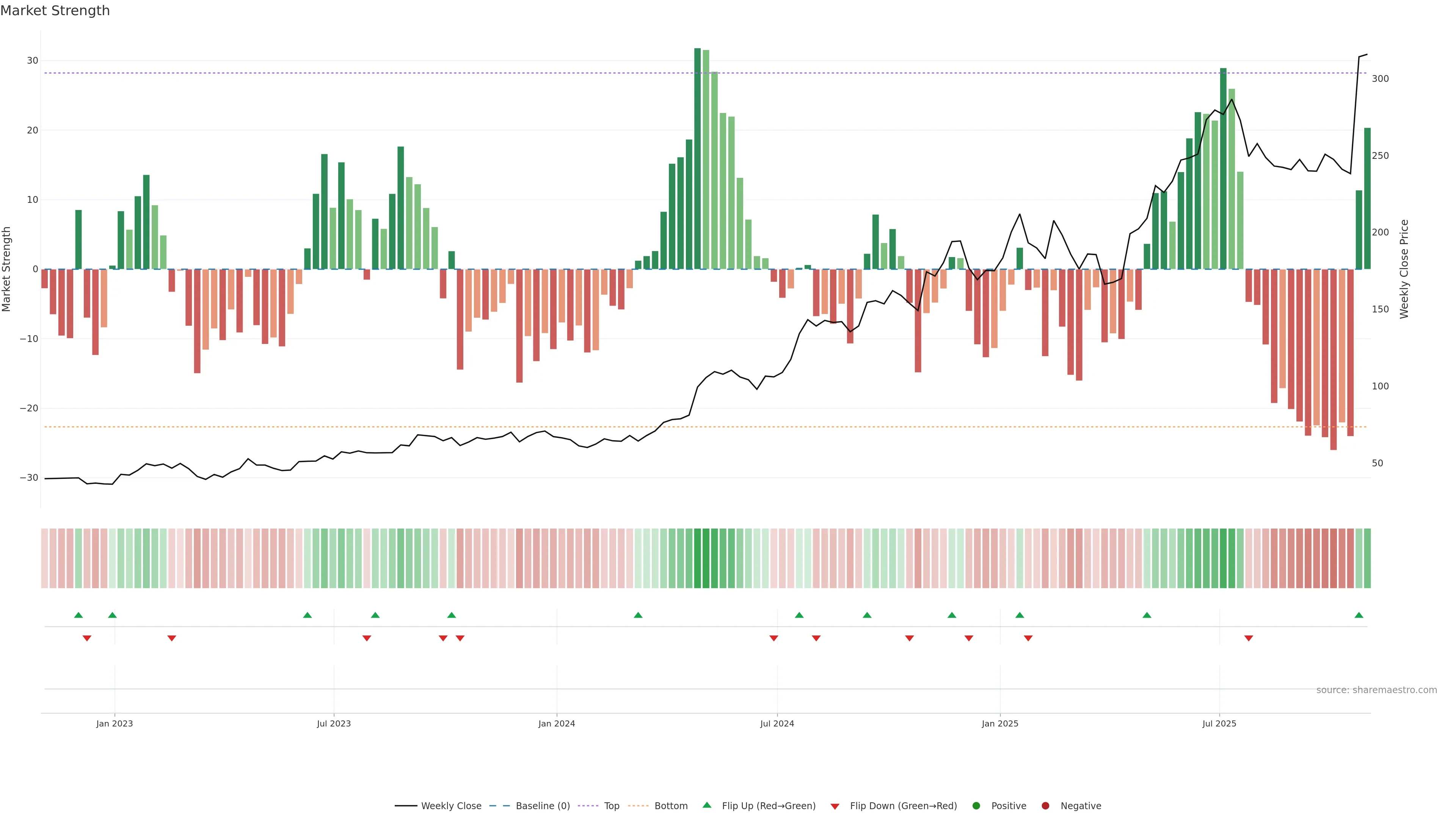Image resolution: width=1456 pixels, height=819 pixels.
Task: Click red flip-down marker after Jul 2025
Action: tap(1249, 638)
